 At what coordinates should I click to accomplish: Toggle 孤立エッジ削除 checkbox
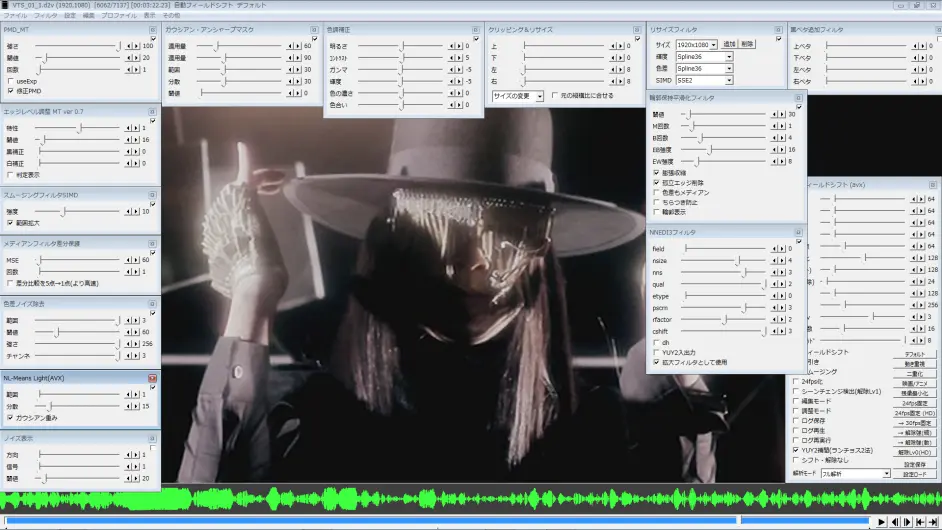tap(656, 182)
